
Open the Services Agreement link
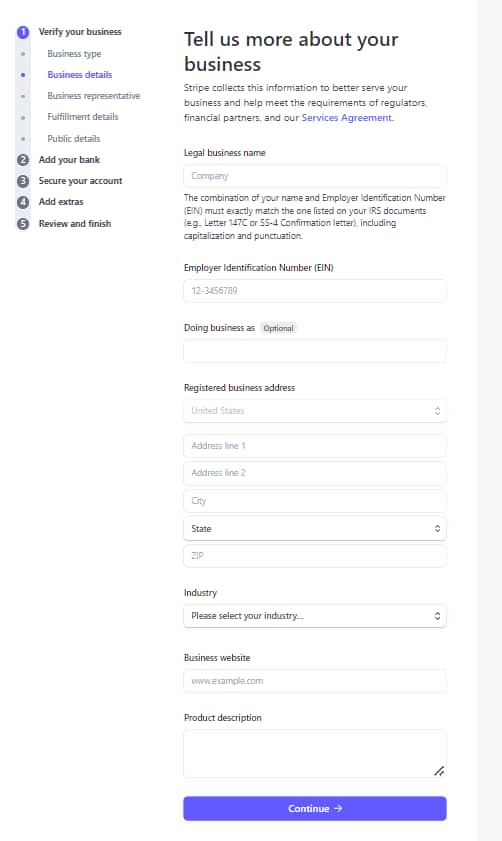point(346,117)
